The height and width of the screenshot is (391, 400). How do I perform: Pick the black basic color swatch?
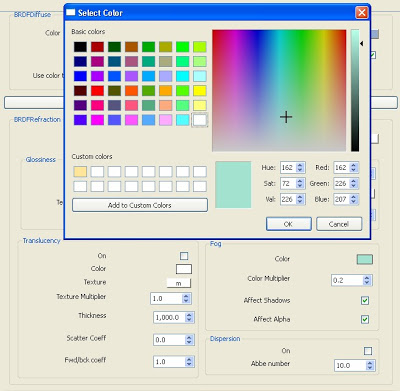pos(80,47)
